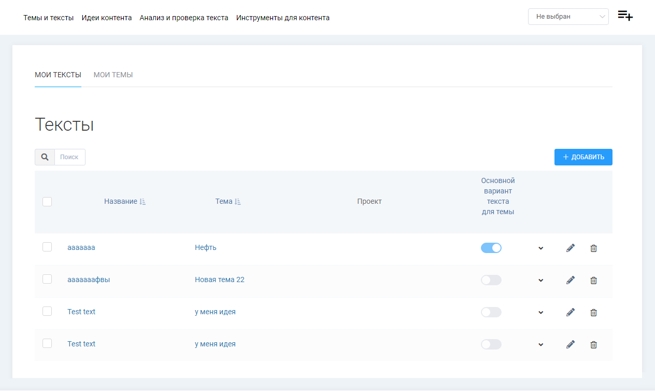
Task: Click the Название column header label
Action: pos(120,201)
